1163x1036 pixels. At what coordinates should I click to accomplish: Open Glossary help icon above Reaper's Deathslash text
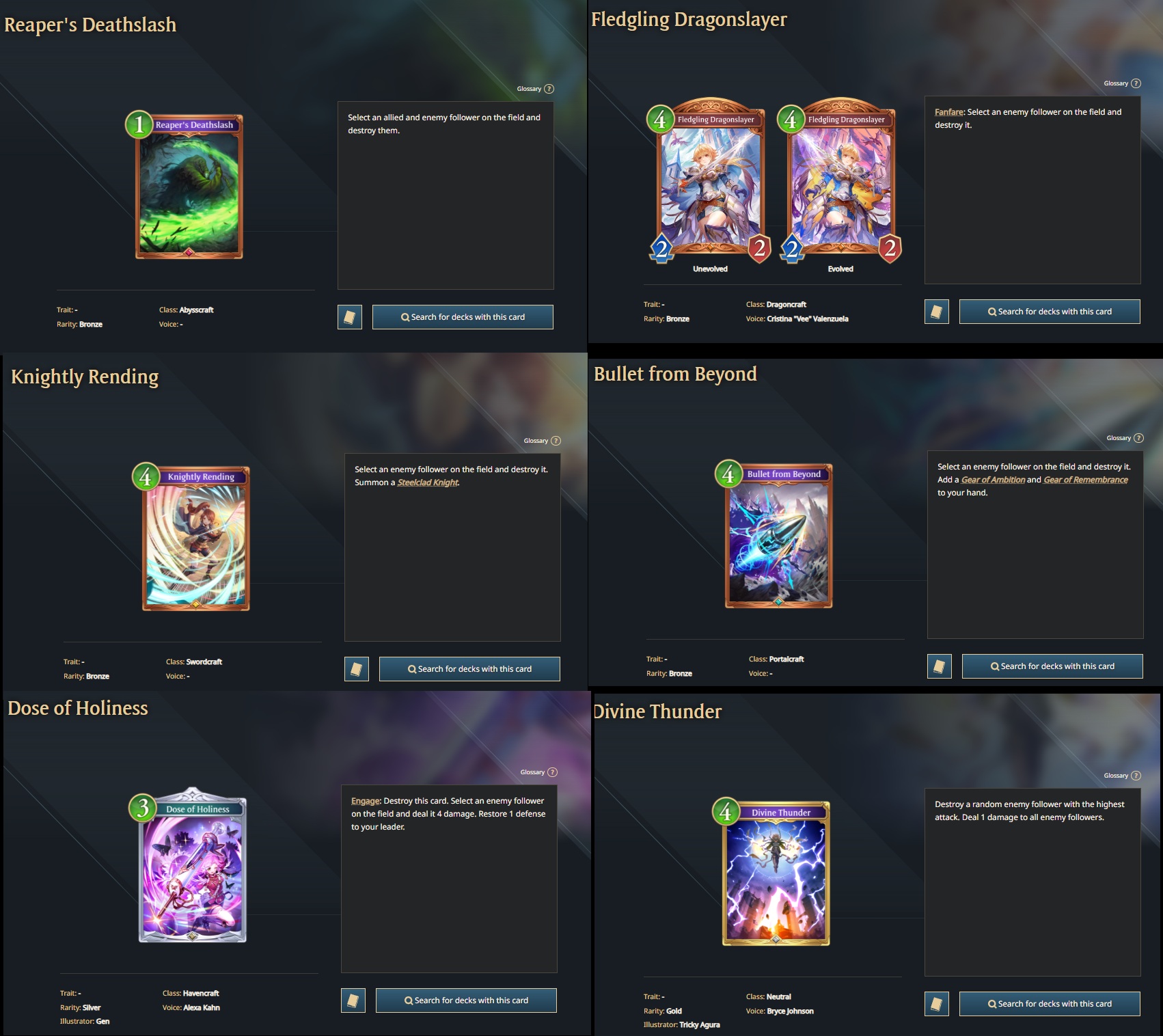549,89
